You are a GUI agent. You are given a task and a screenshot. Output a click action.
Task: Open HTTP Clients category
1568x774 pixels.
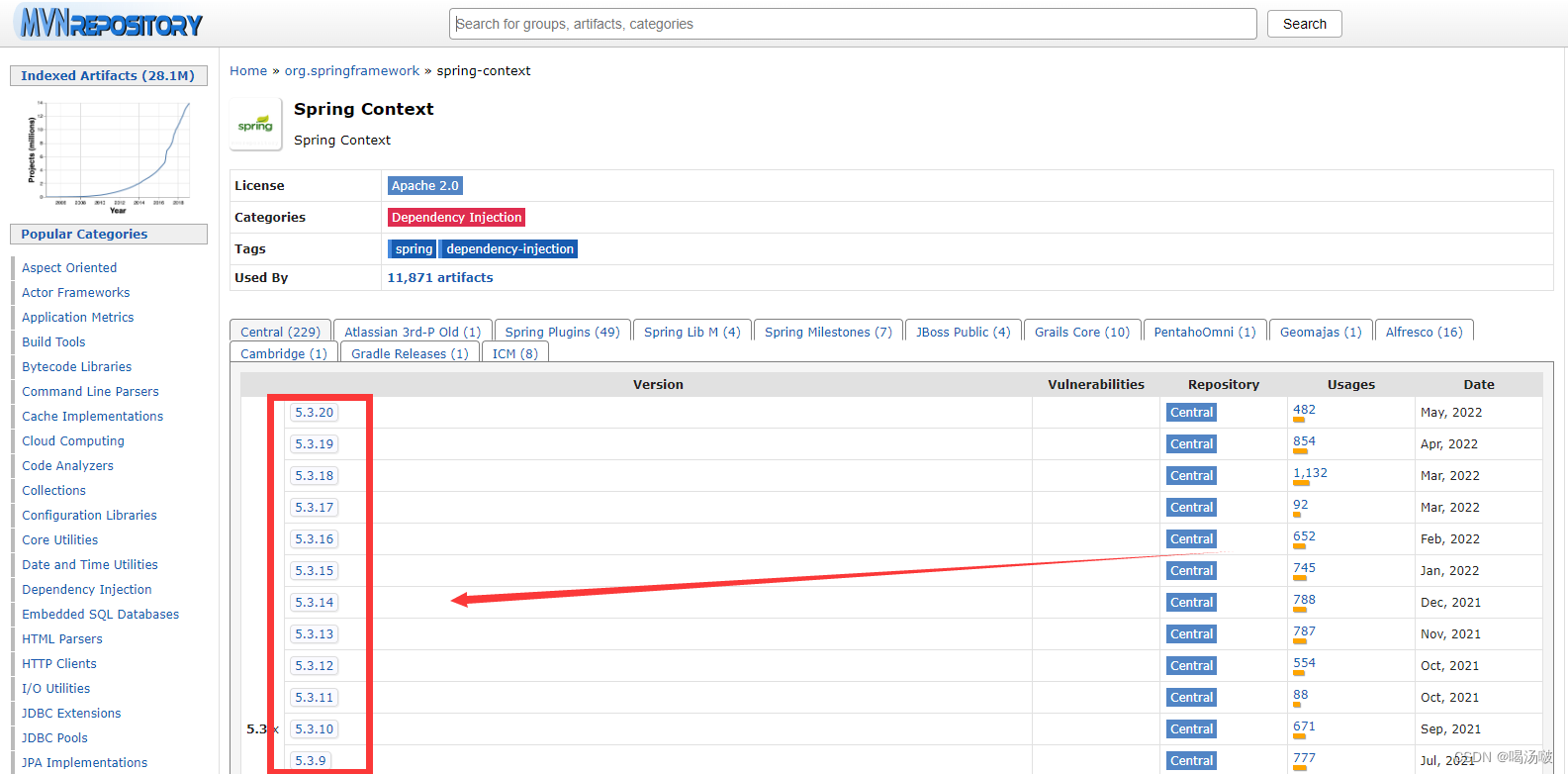(x=59, y=664)
